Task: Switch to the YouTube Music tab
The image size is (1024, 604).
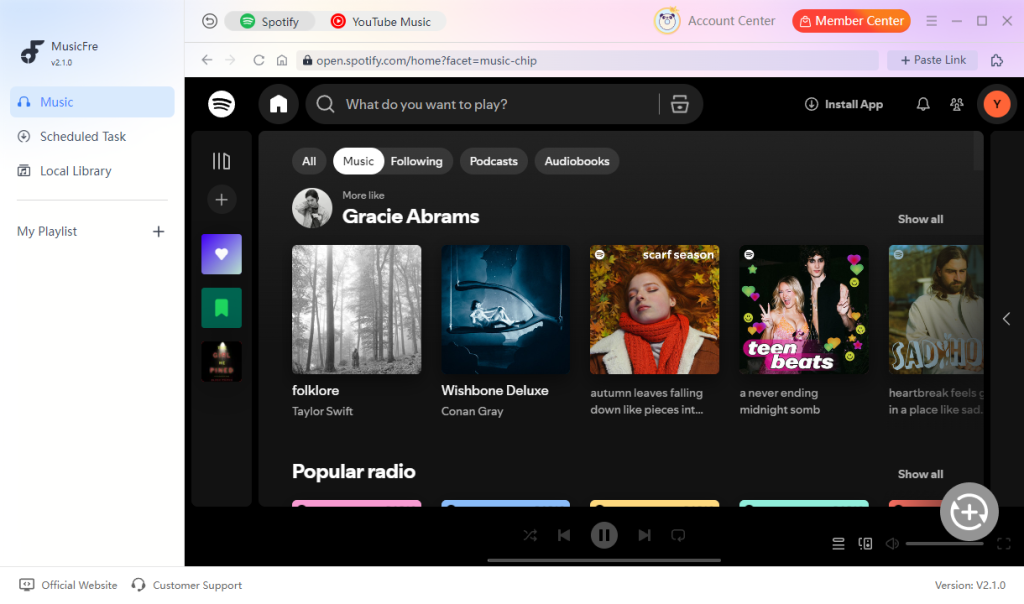Action: (x=381, y=22)
